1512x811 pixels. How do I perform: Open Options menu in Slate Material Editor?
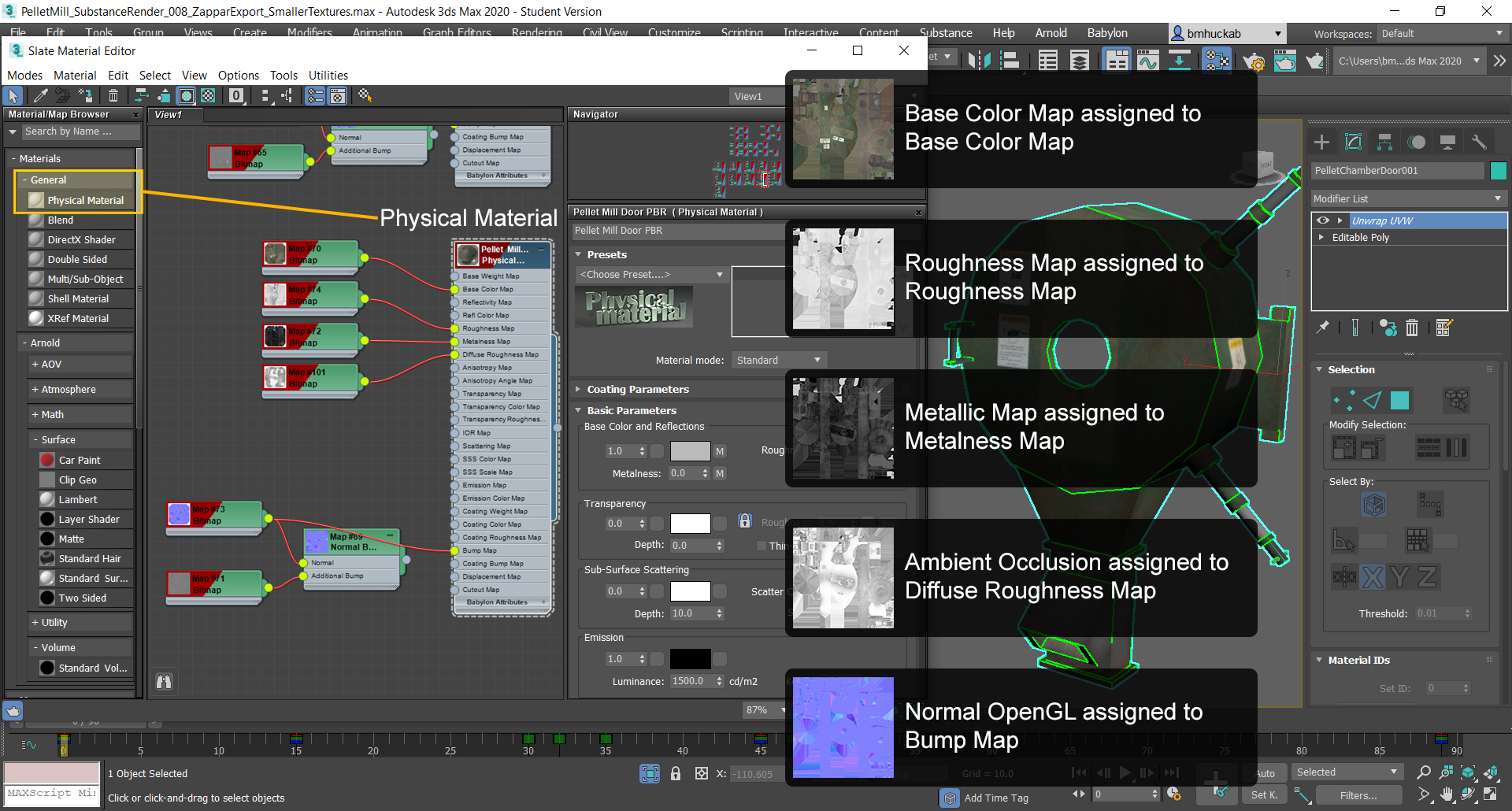click(238, 76)
